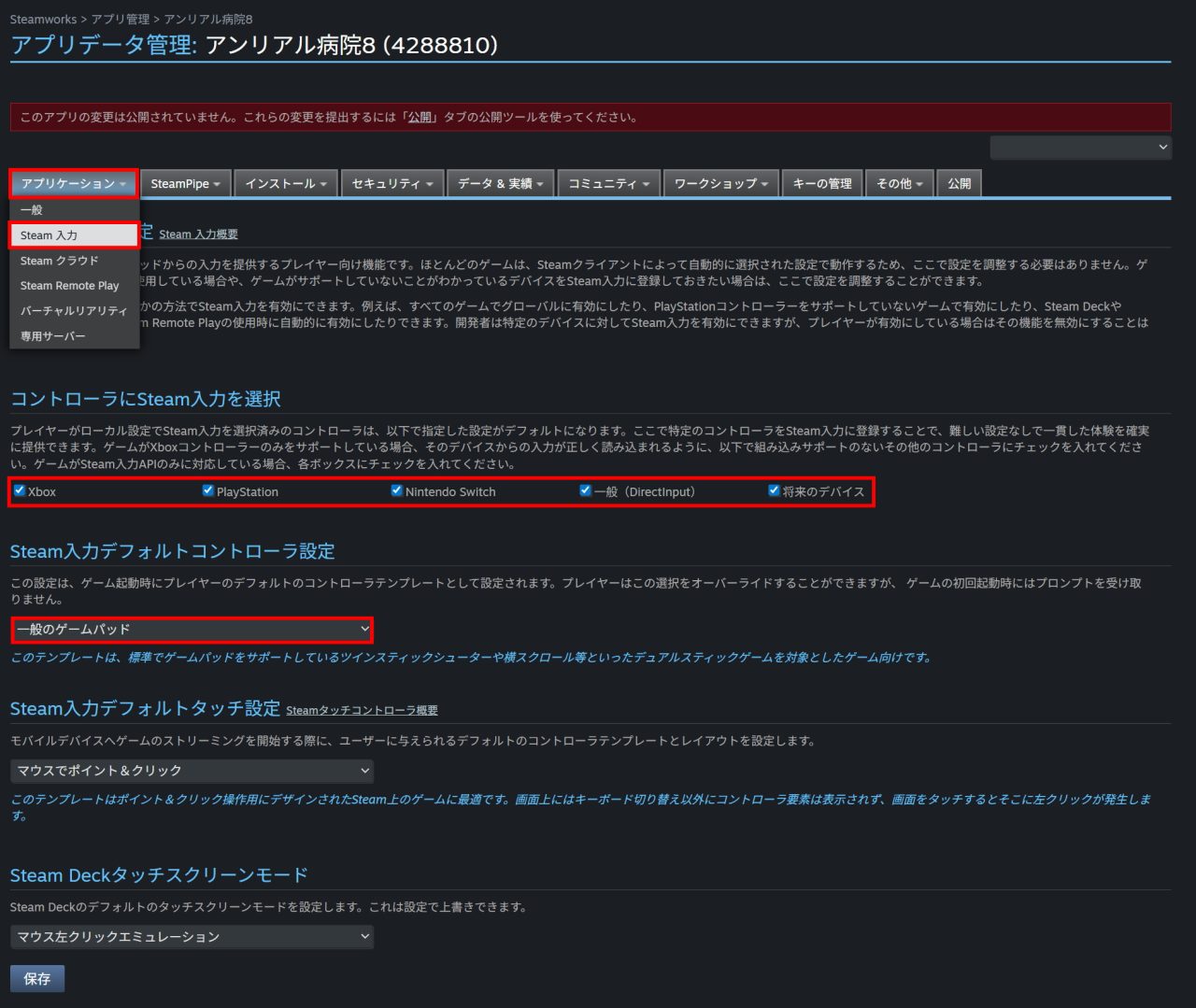Open the インストール tab menu

(286, 184)
